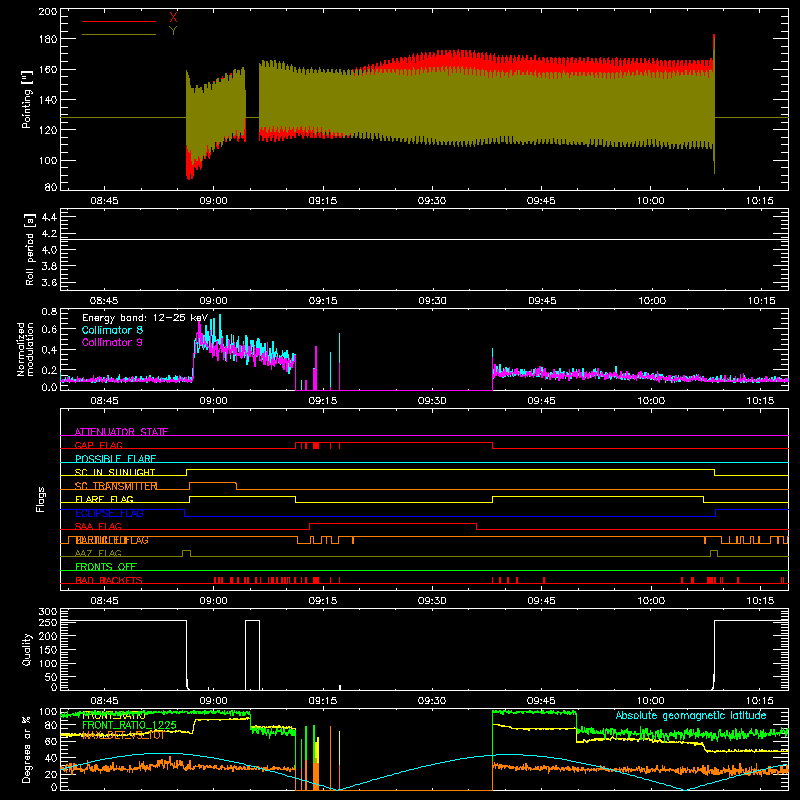Click '09:00' under the Quality plot
This screenshot has height=800, width=800.
[x=213, y=701]
